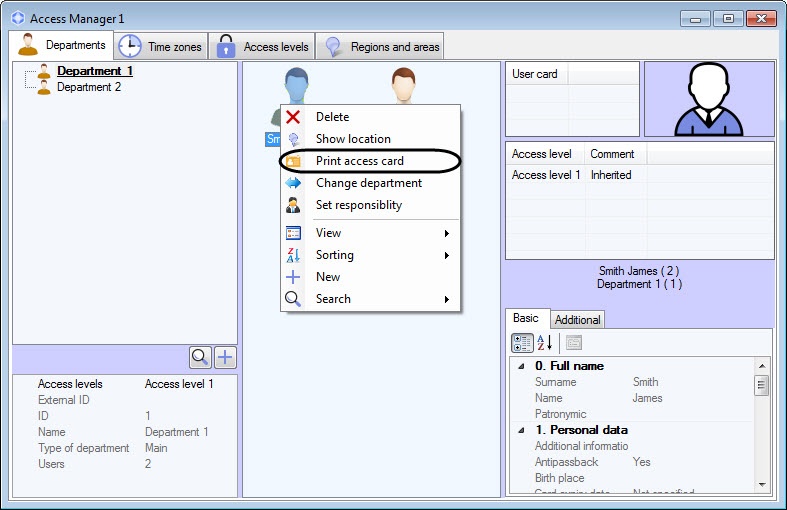Collapse the 1. Personal data category
This screenshot has height=510, width=787.
click(521, 430)
